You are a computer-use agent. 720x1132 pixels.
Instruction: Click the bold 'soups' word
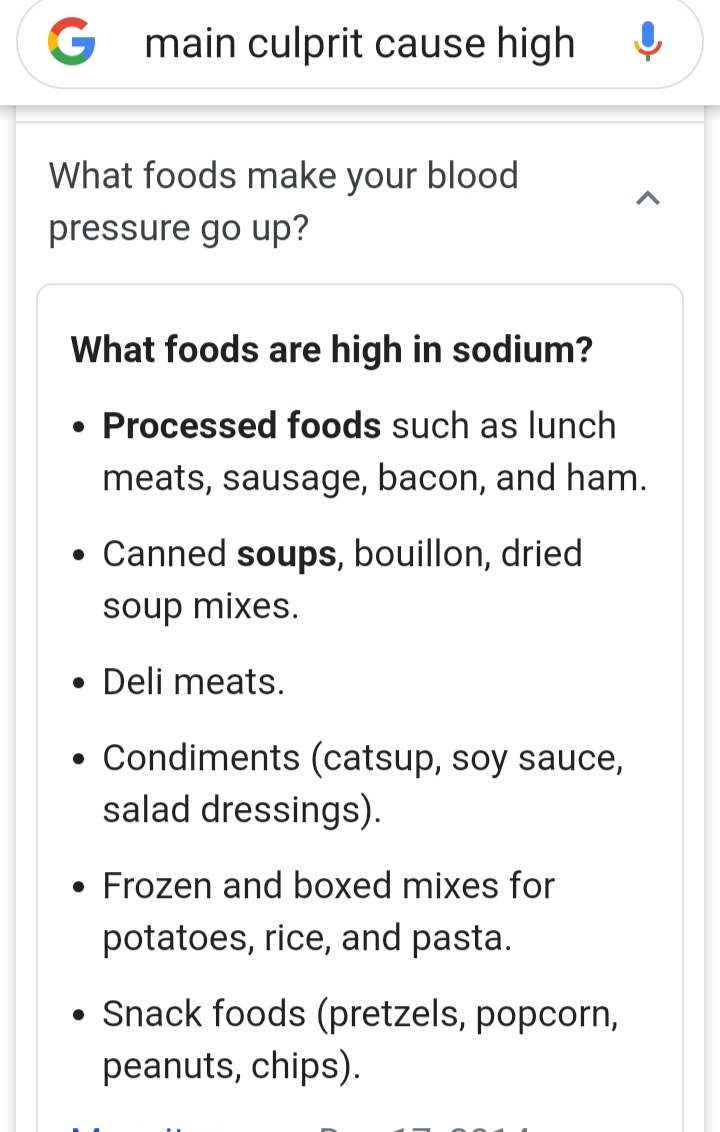[287, 554]
